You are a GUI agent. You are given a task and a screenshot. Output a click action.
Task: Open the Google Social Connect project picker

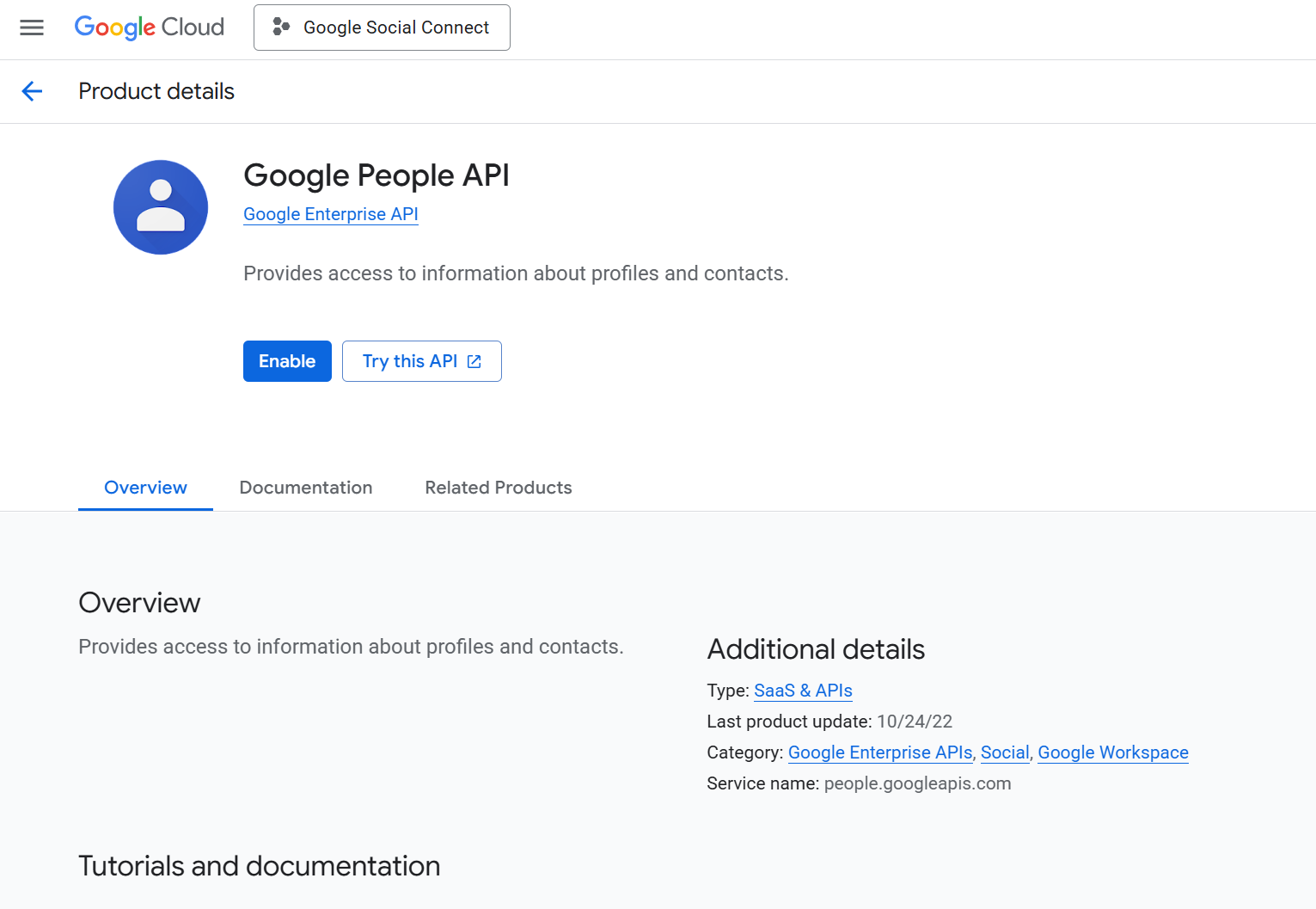pos(382,28)
